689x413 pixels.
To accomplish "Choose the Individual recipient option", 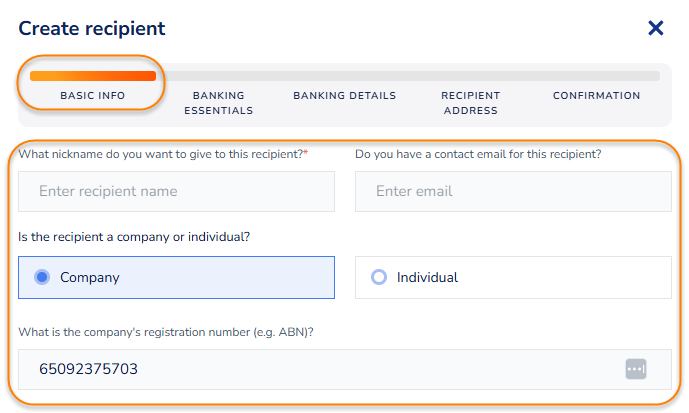I will tap(379, 277).
